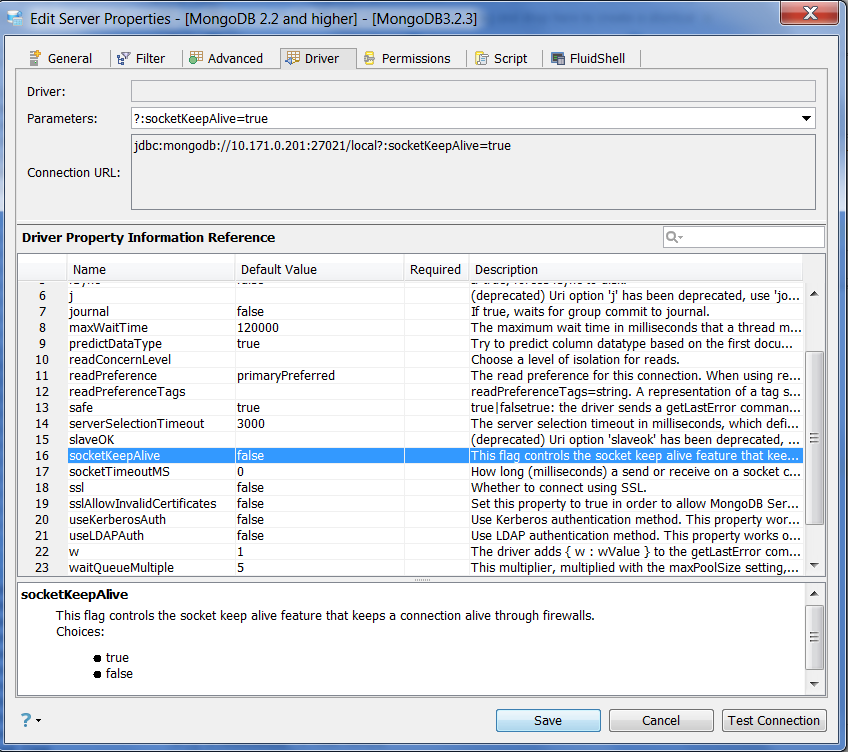This screenshot has height=752, width=848.
Task: Click the row for property 'w'
Action: click(411, 551)
